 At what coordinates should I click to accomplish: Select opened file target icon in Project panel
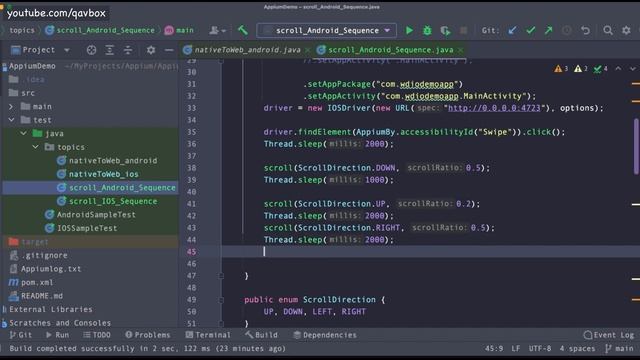(x=91, y=50)
